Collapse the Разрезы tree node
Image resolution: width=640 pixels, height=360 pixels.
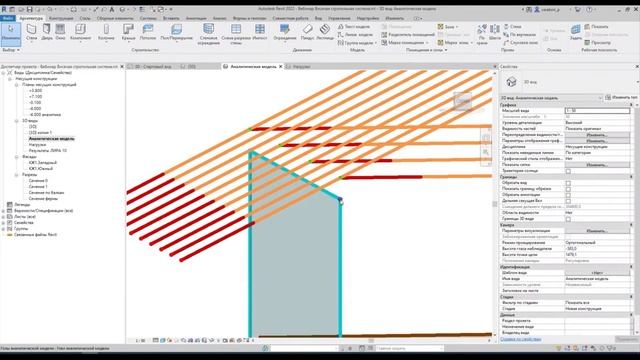click(x=17, y=175)
